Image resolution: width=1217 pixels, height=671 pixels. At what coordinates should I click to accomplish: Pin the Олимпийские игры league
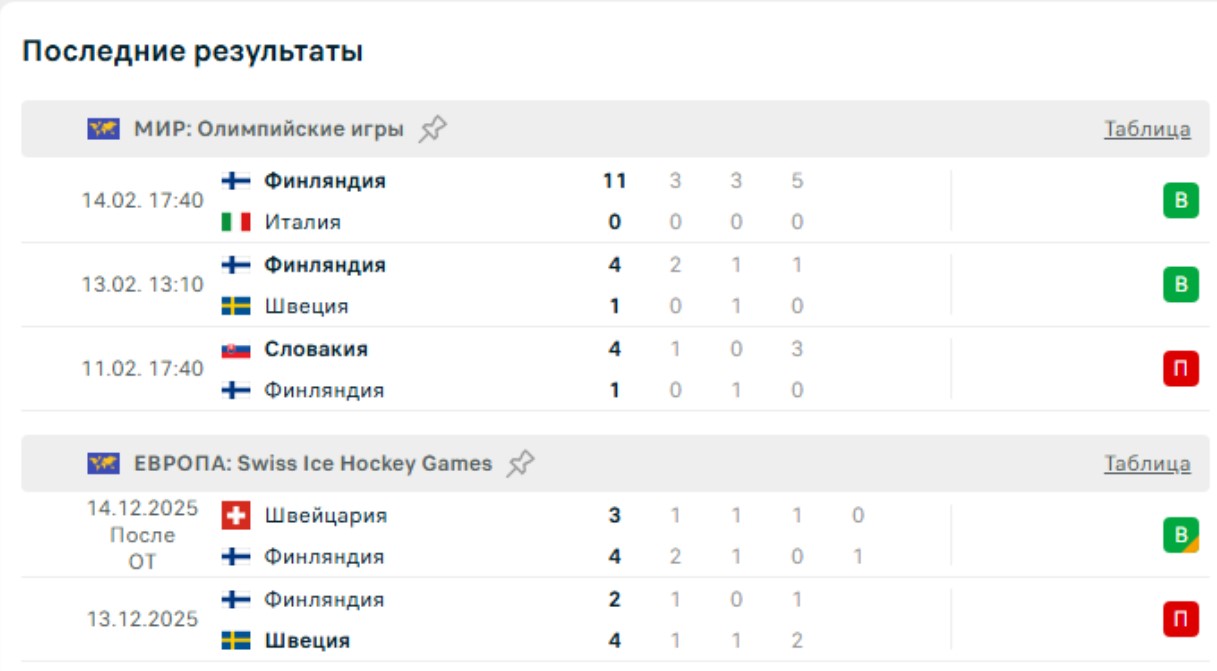click(x=433, y=129)
